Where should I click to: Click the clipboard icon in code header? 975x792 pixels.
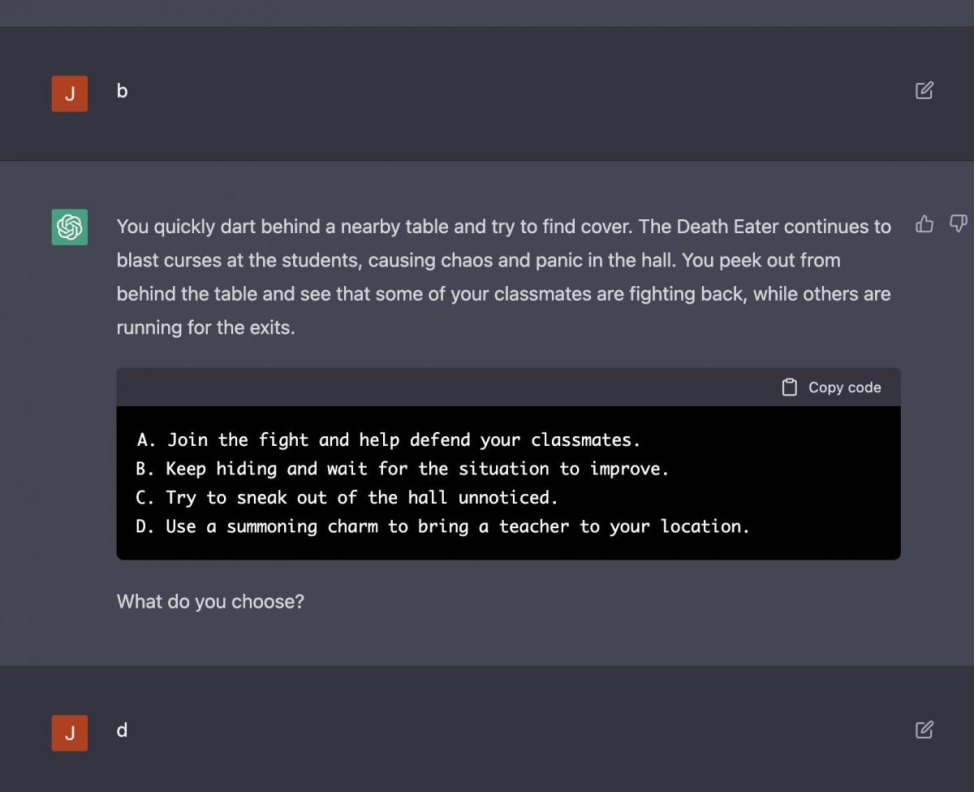coord(790,387)
